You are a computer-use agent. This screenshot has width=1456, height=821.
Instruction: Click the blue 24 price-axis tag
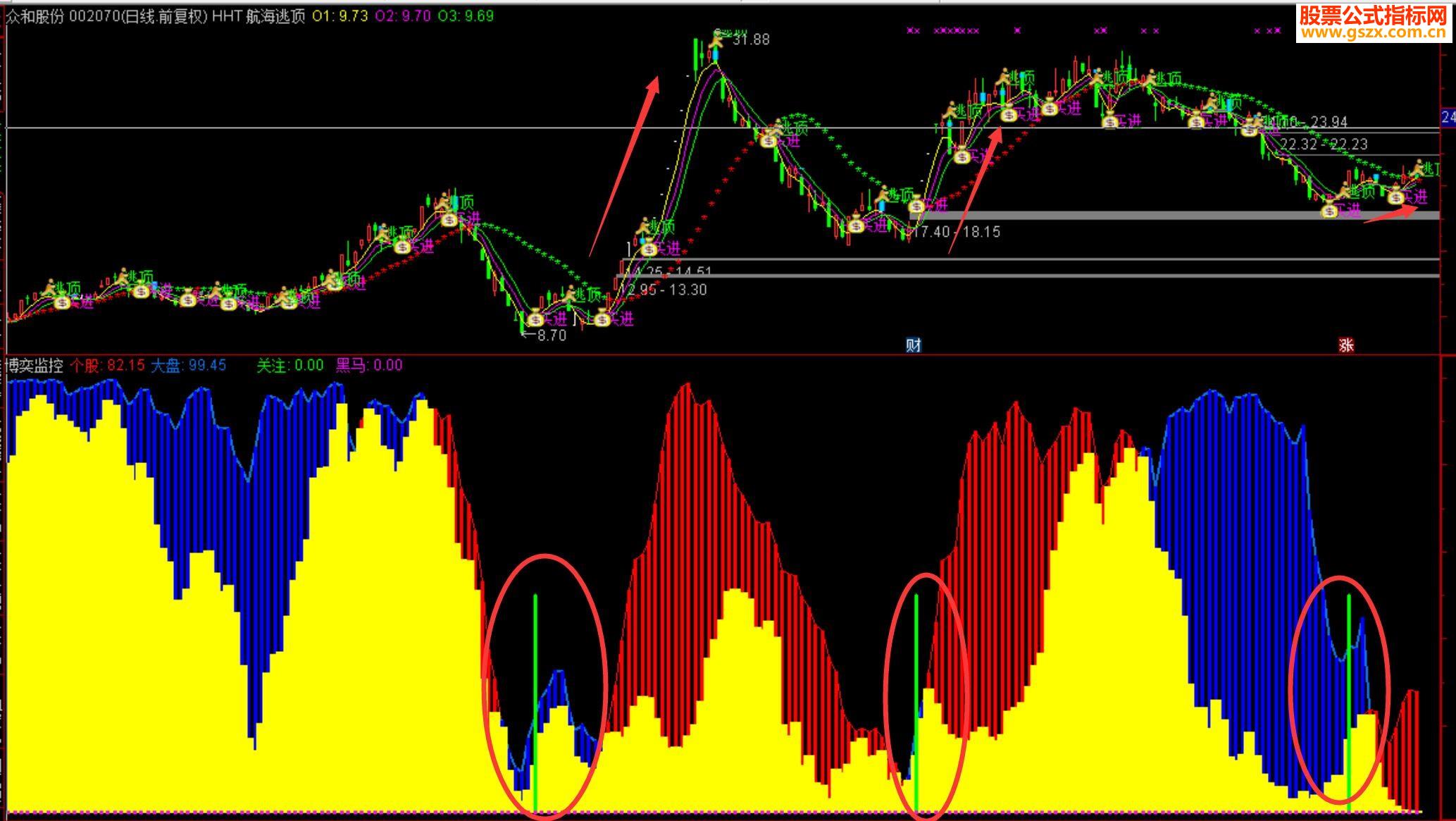tap(1448, 117)
